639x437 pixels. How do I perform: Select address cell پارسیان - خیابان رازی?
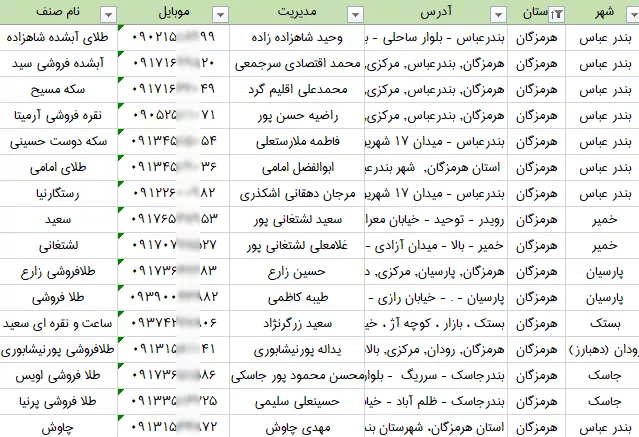pos(436,298)
